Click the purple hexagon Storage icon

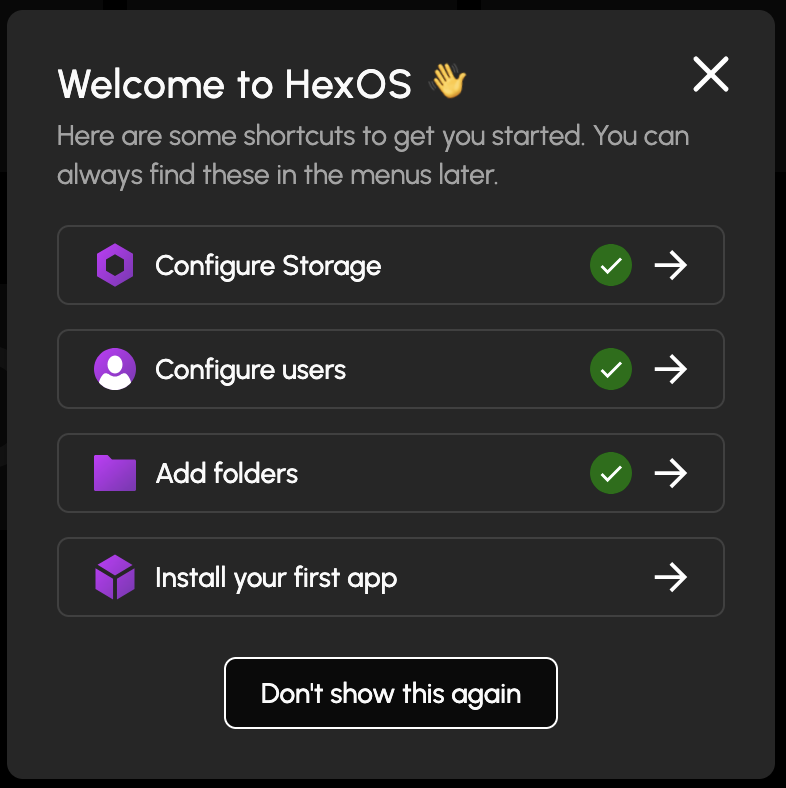[115, 266]
